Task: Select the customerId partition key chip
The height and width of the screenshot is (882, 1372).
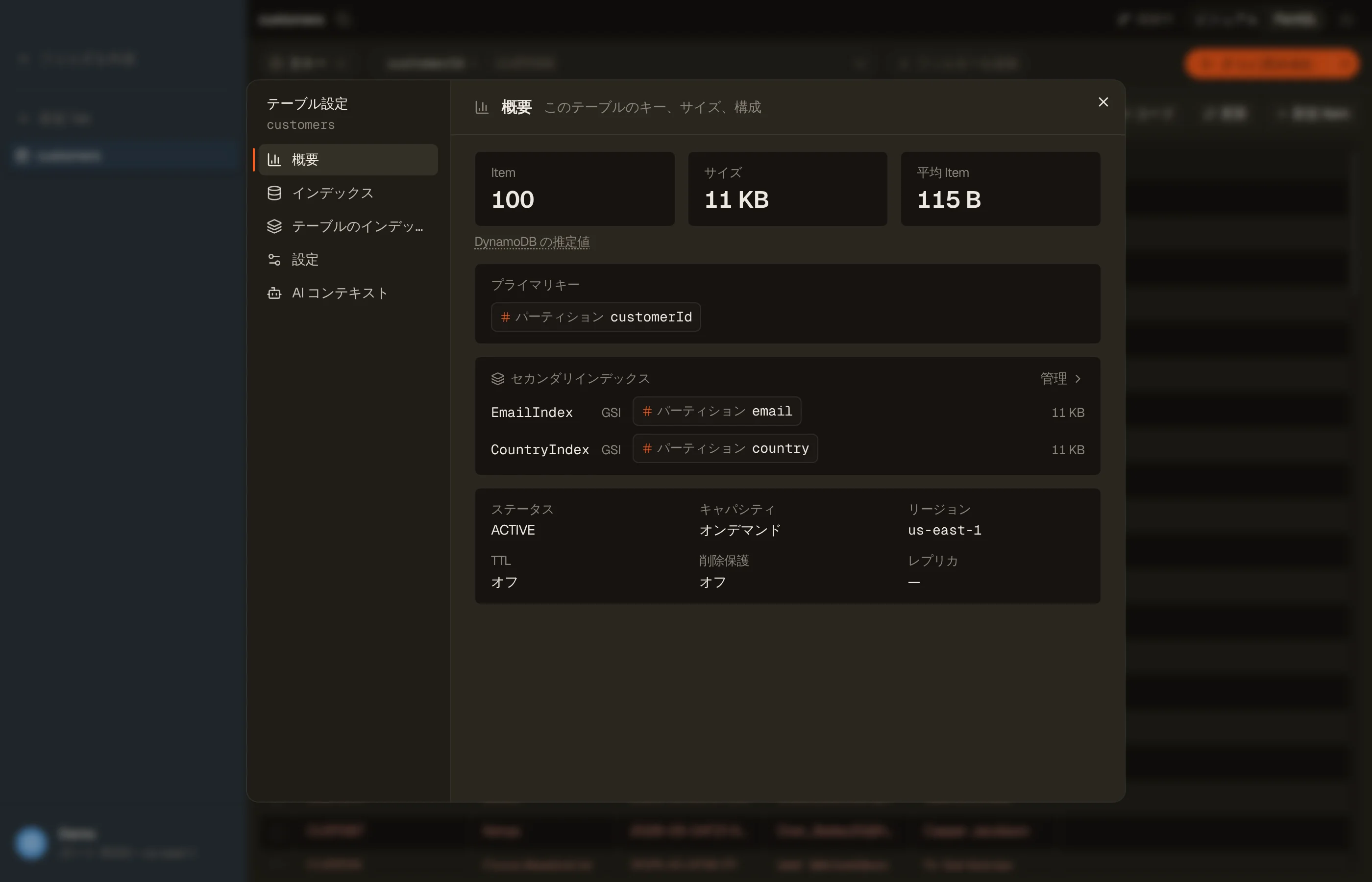Action: tap(595, 317)
